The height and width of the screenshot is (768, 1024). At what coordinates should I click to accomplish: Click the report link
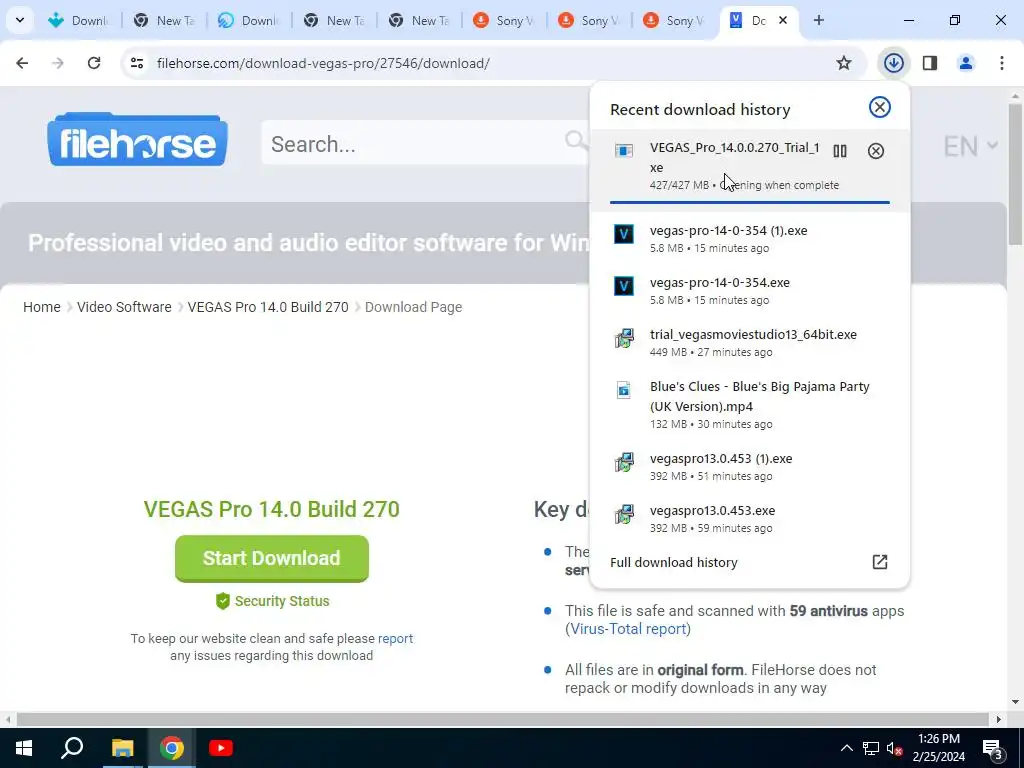pyautogui.click(x=395, y=638)
